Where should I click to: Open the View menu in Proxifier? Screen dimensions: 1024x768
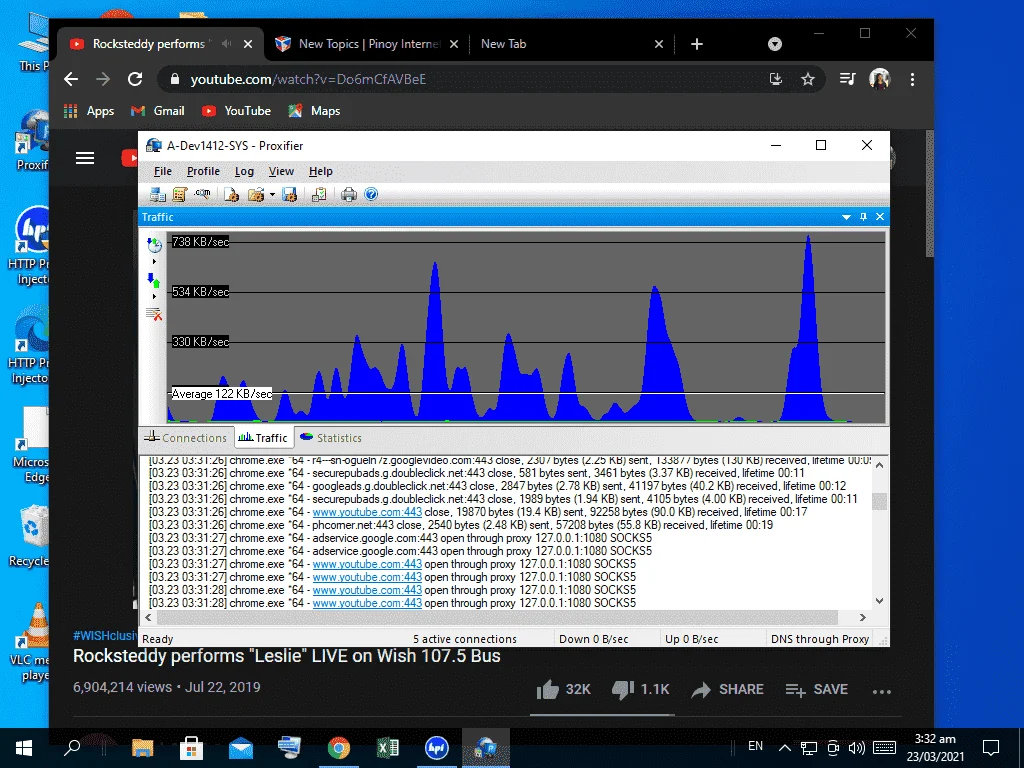pos(281,171)
